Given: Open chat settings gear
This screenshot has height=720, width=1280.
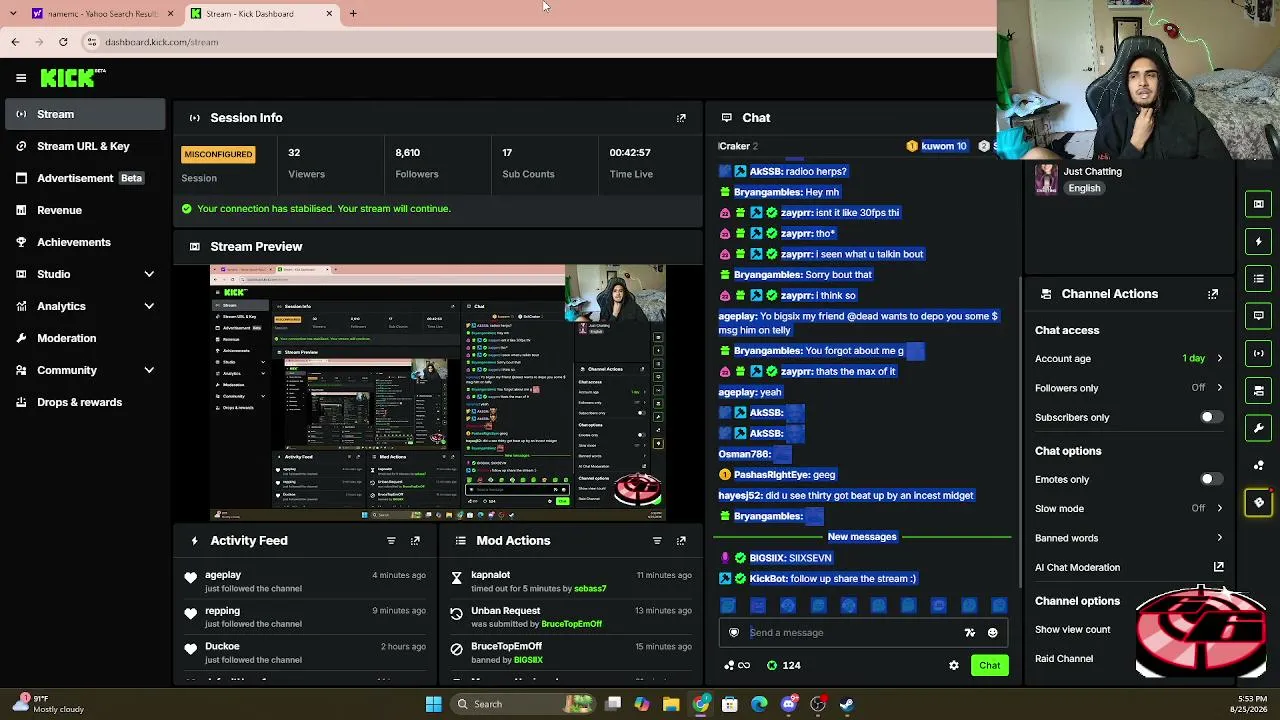Looking at the screenshot, I should click(953, 665).
